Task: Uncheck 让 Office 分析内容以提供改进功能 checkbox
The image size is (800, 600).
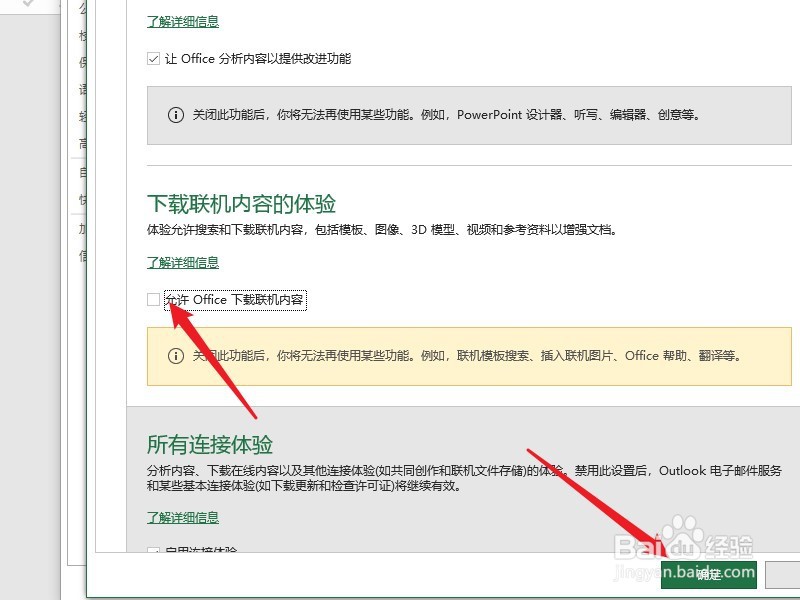Action: pos(154,59)
